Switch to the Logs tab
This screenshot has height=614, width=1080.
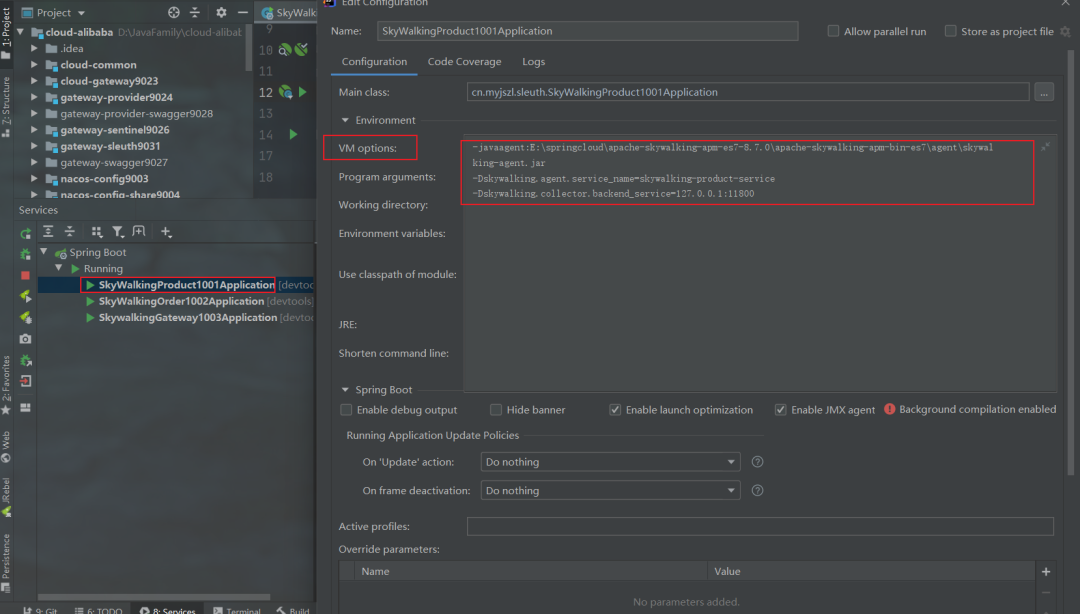[x=533, y=61]
